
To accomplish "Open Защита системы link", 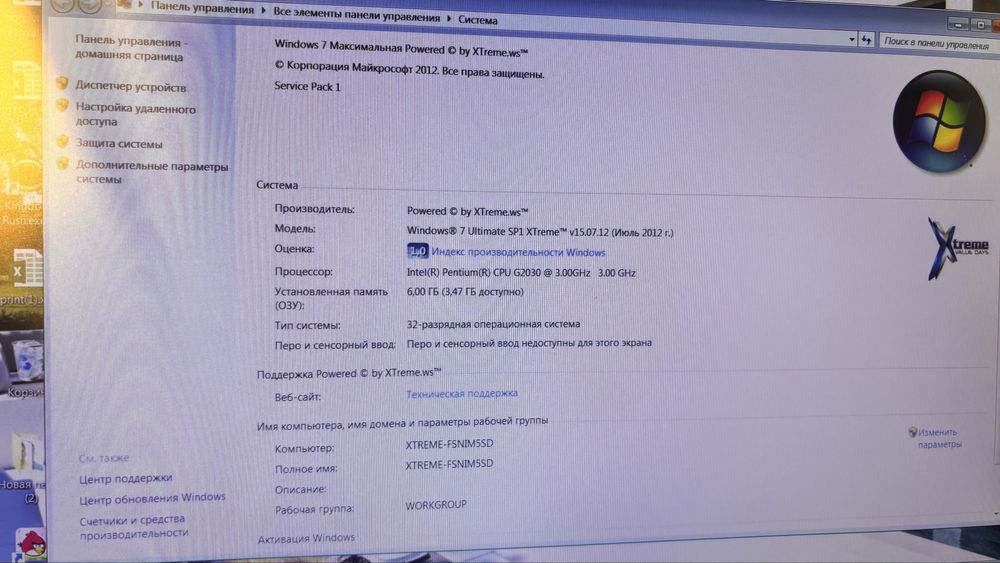I will (x=119, y=143).
